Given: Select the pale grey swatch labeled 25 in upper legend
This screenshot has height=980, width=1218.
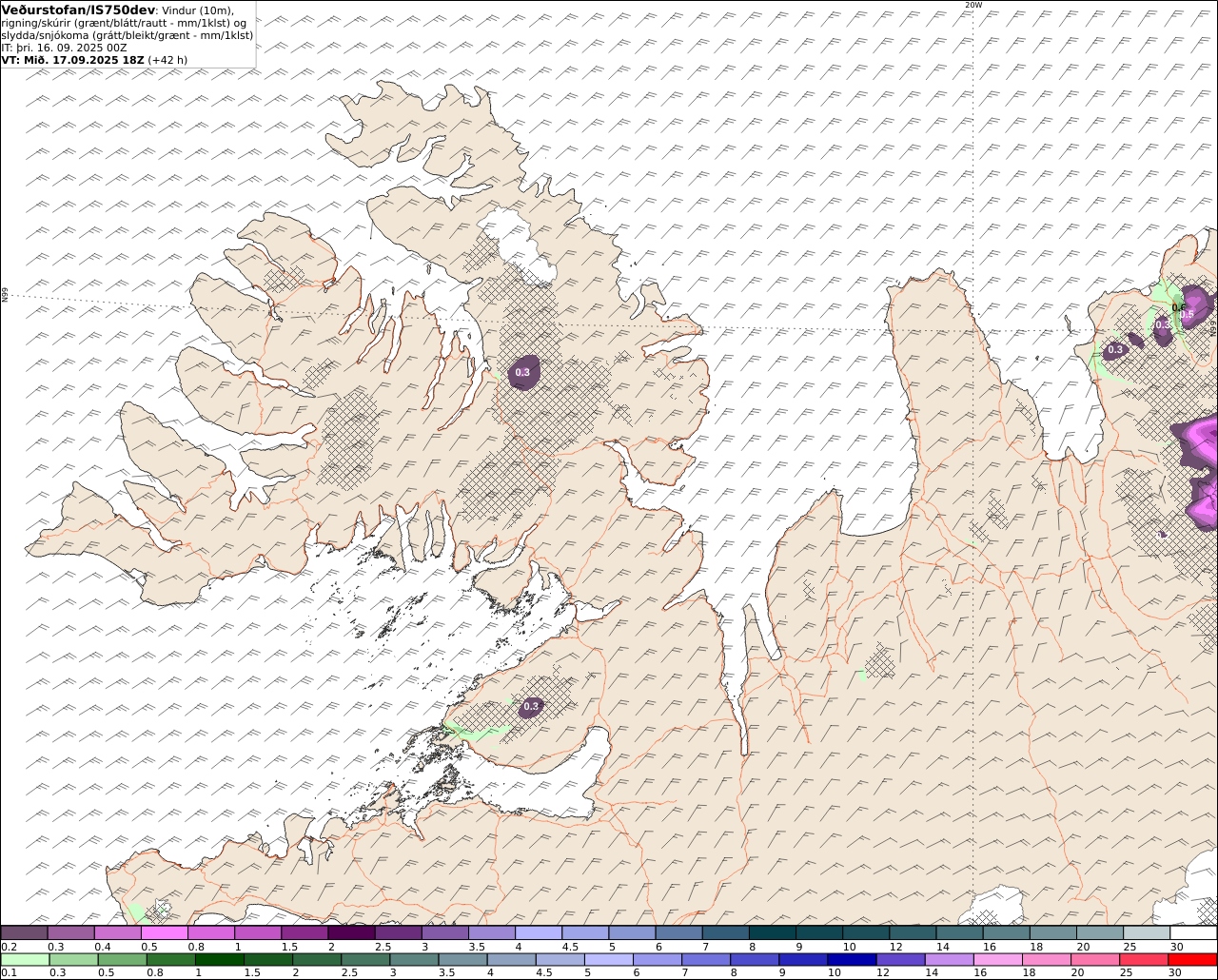Looking at the screenshot, I should point(1147,933).
